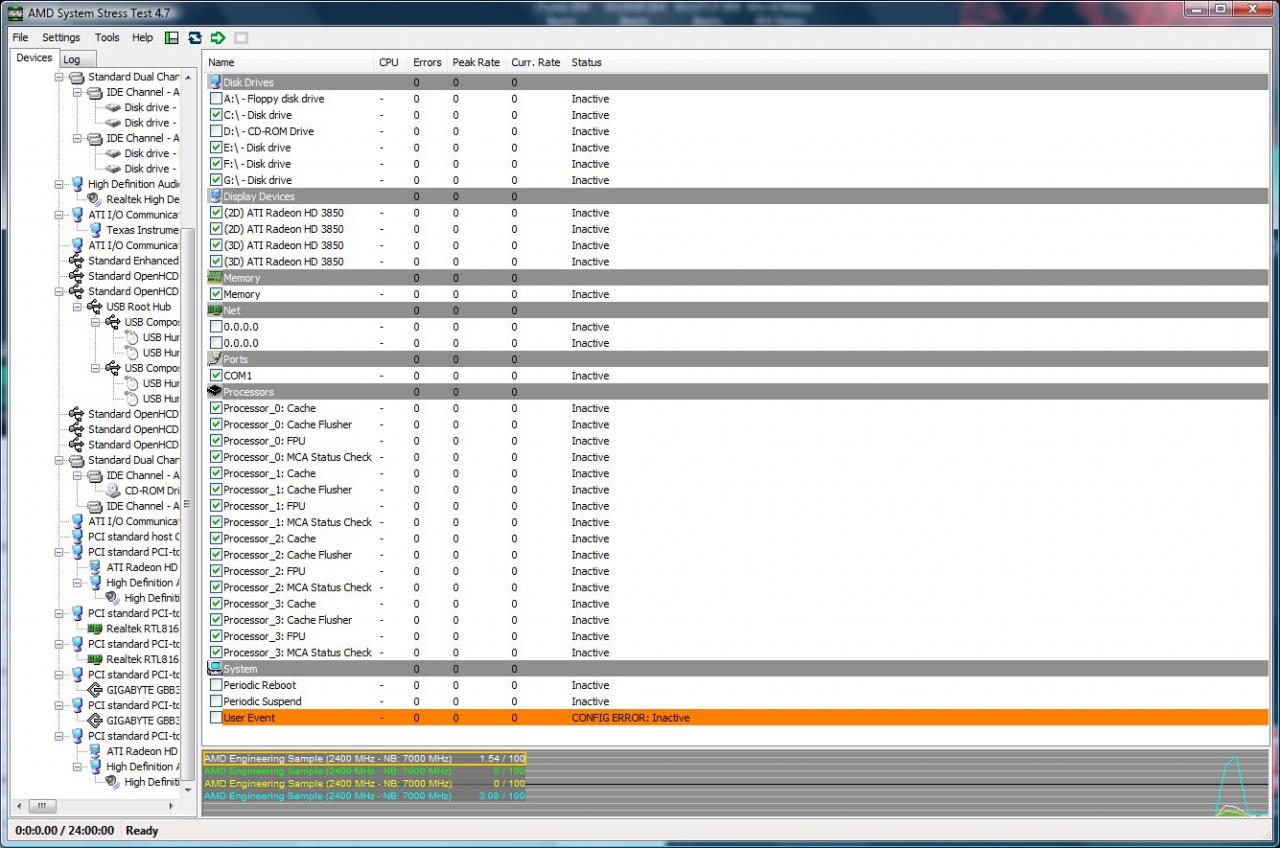Click the USB icon beside USB Root Hub
The height and width of the screenshot is (848, 1280).
click(95, 307)
